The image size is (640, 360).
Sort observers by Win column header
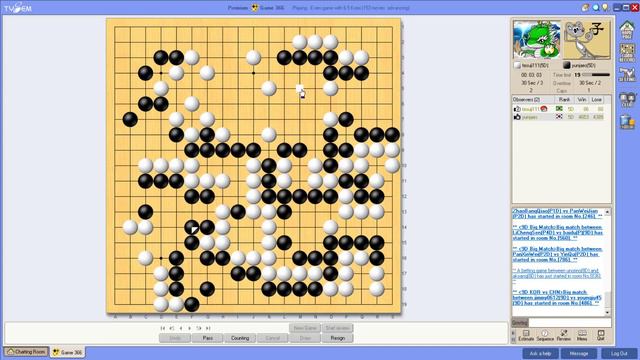(x=582, y=100)
